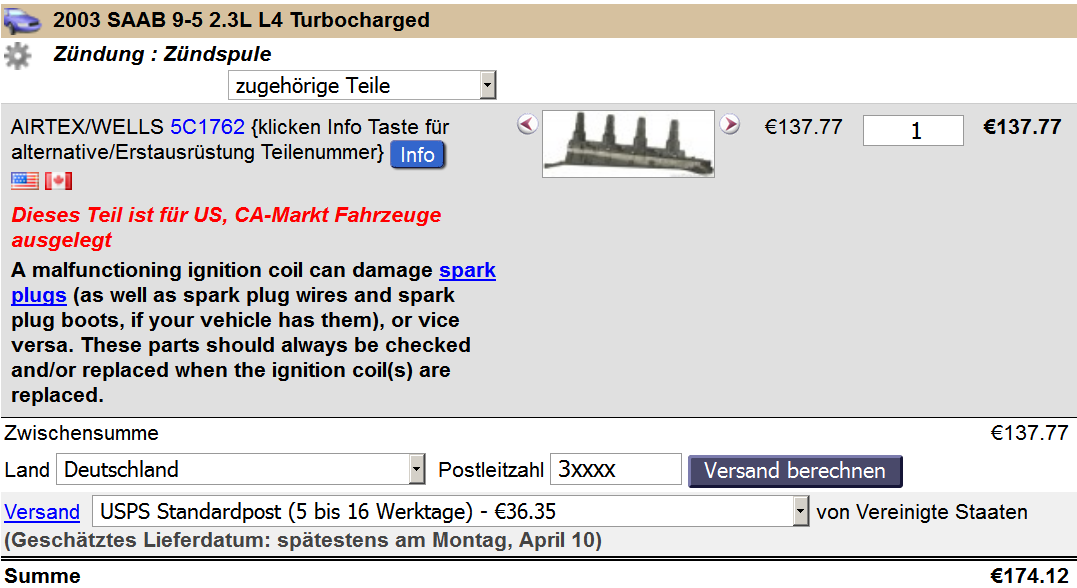Click the United States flag icon
The height and width of the screenshot is (588, 1077).
point(25,181)
